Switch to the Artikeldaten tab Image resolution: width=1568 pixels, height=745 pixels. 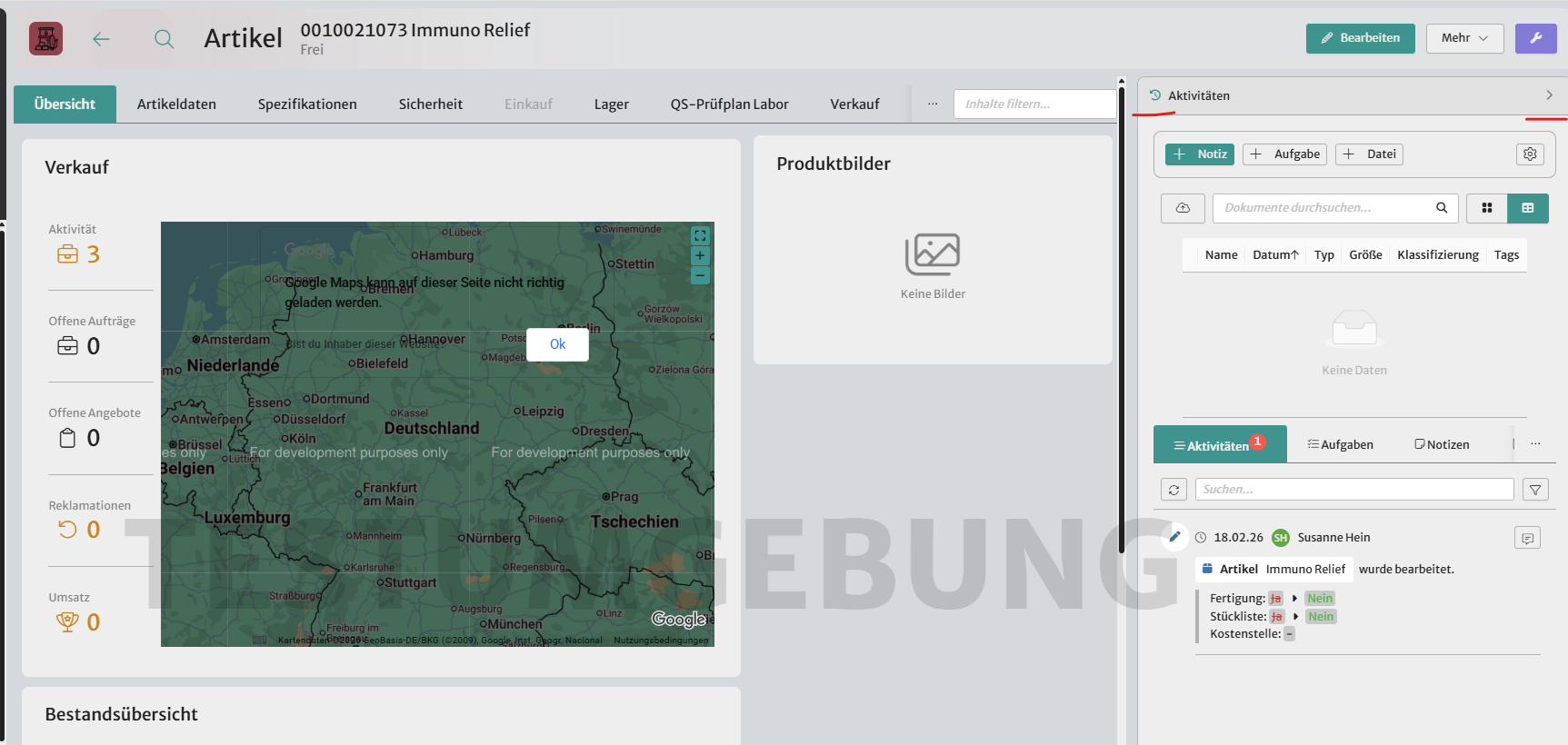point(176,104)
